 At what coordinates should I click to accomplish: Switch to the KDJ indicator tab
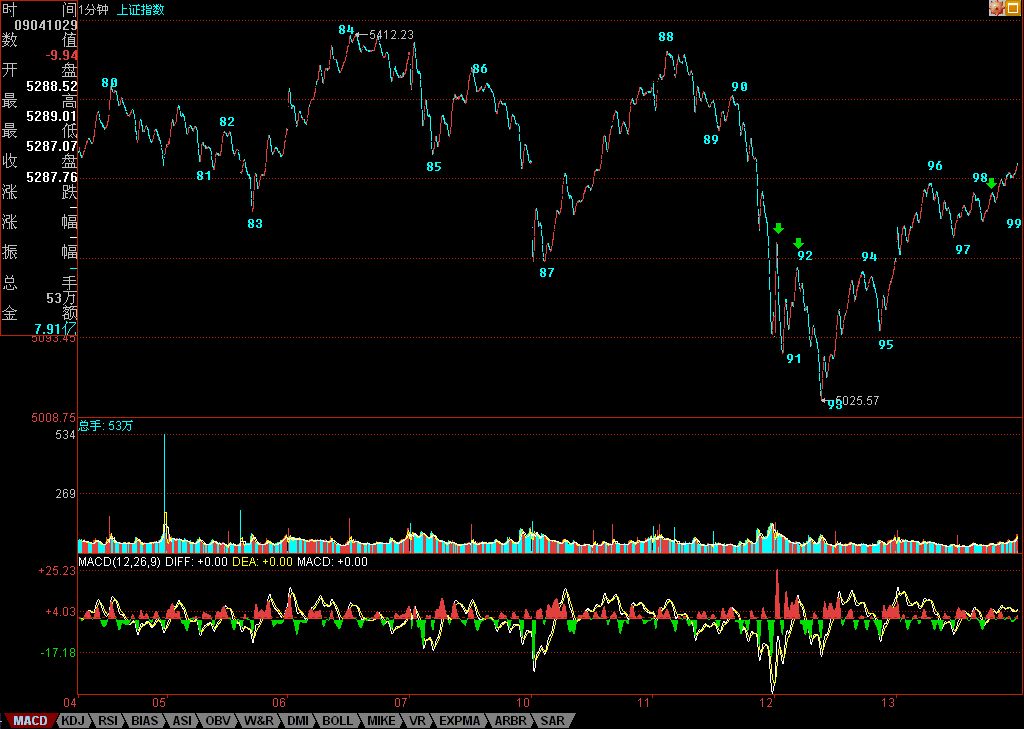(73, 720)
